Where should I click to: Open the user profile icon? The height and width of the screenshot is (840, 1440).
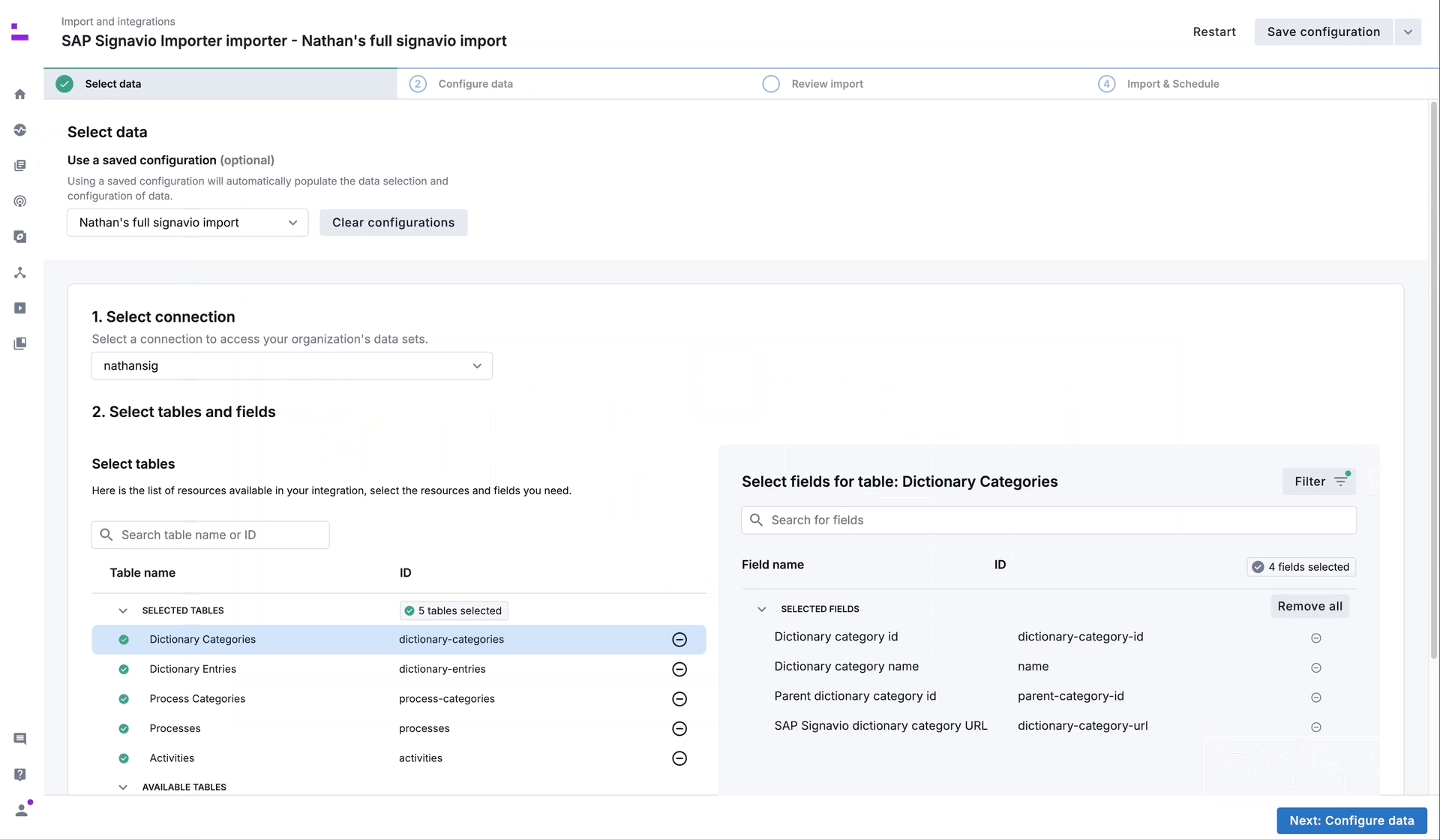22,810
